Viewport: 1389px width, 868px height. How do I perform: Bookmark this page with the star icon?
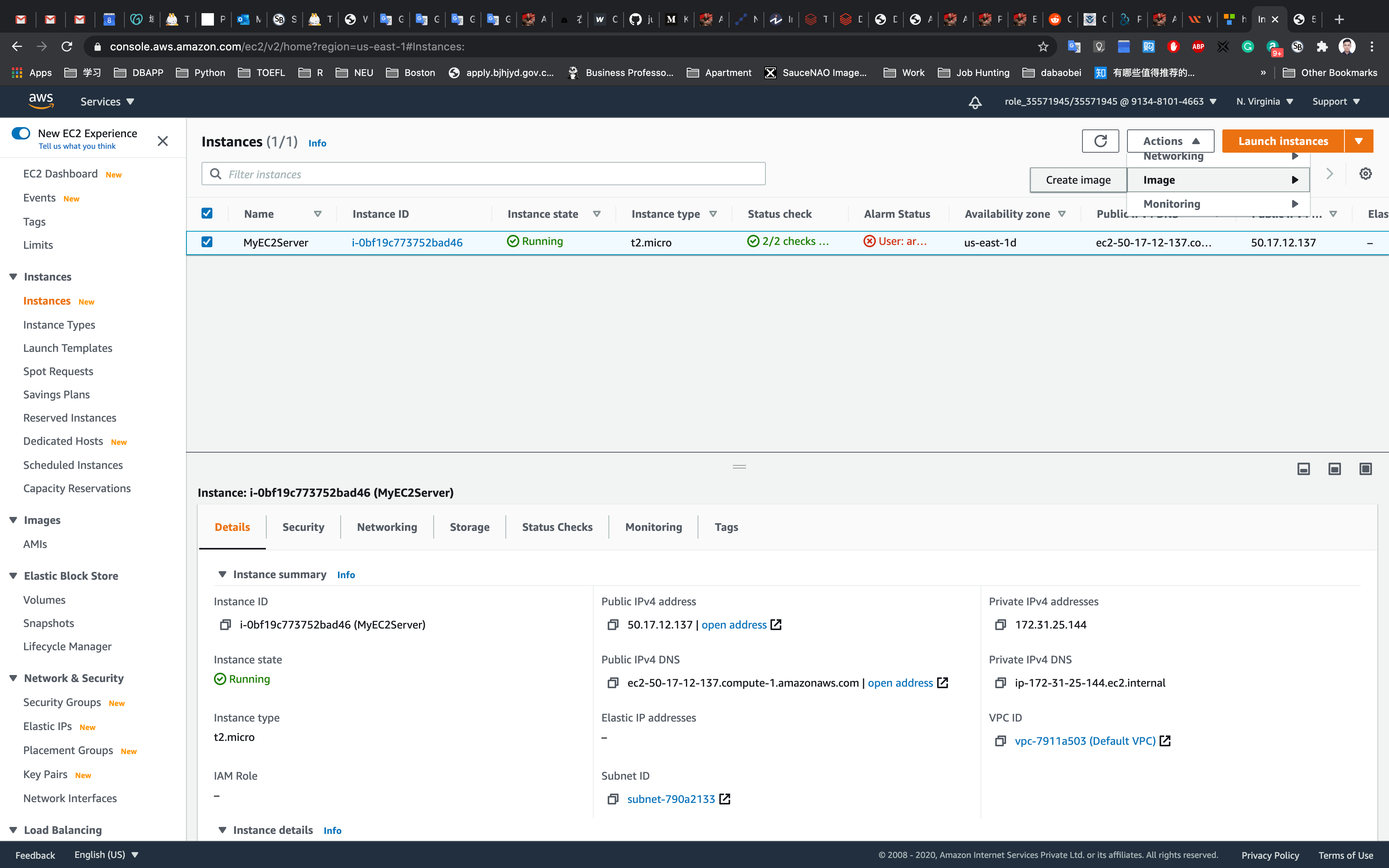(x=1043, y=46)
